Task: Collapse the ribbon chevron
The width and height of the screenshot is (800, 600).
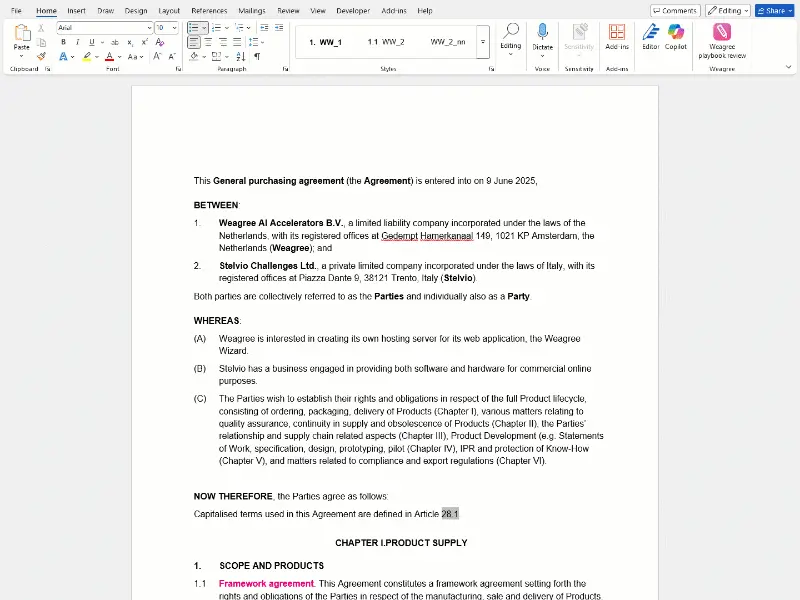Action: pyautogui.click(x=788, y=67)
